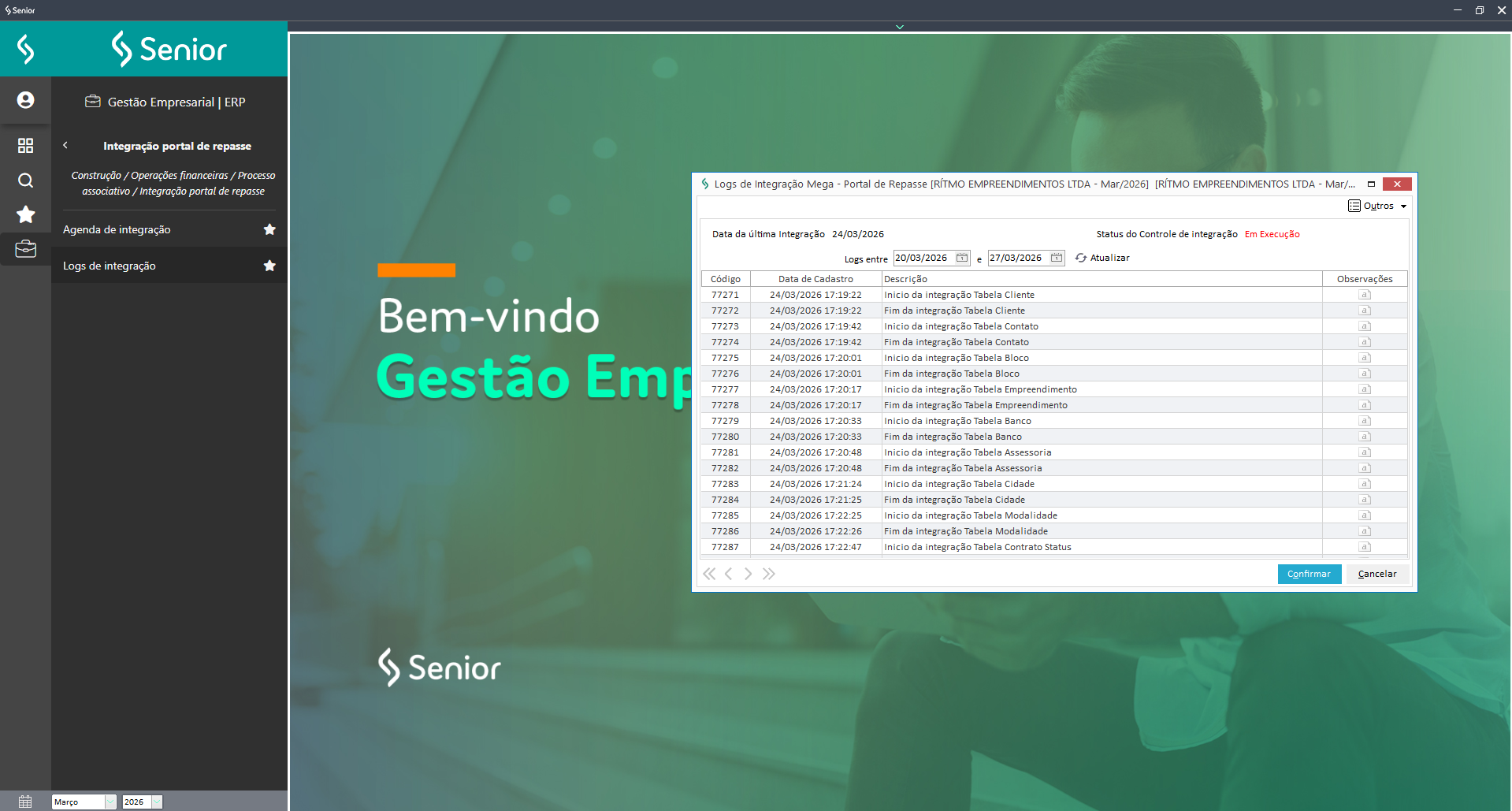Sort by the Descrição column header
Viewport: 1512px width, 811px height.
click(x=1101, y=279)
